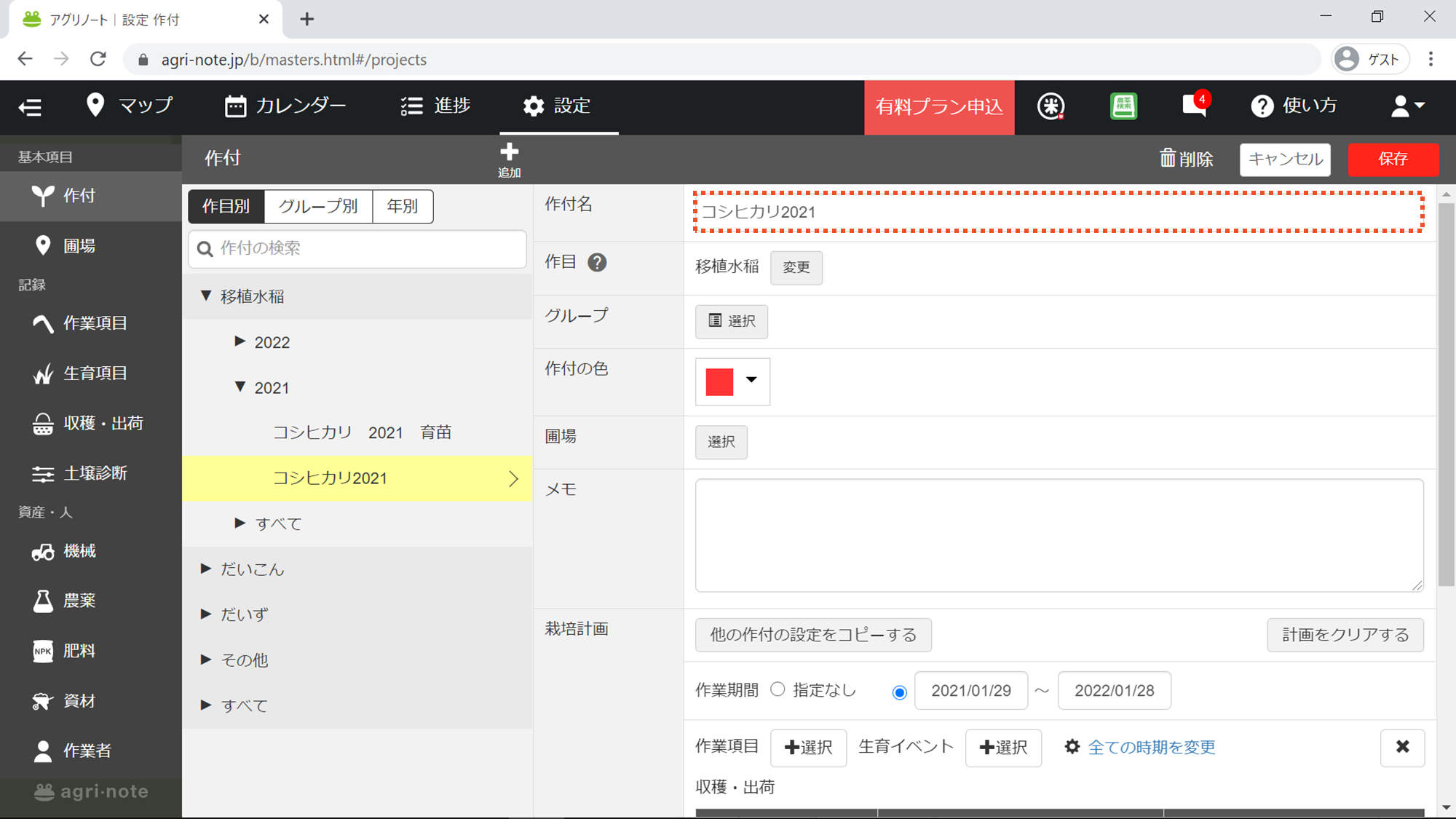The height and width of the screenshot is (819, 1456).
Task: Switch to 作目別 tab
Action: point(226,207)
